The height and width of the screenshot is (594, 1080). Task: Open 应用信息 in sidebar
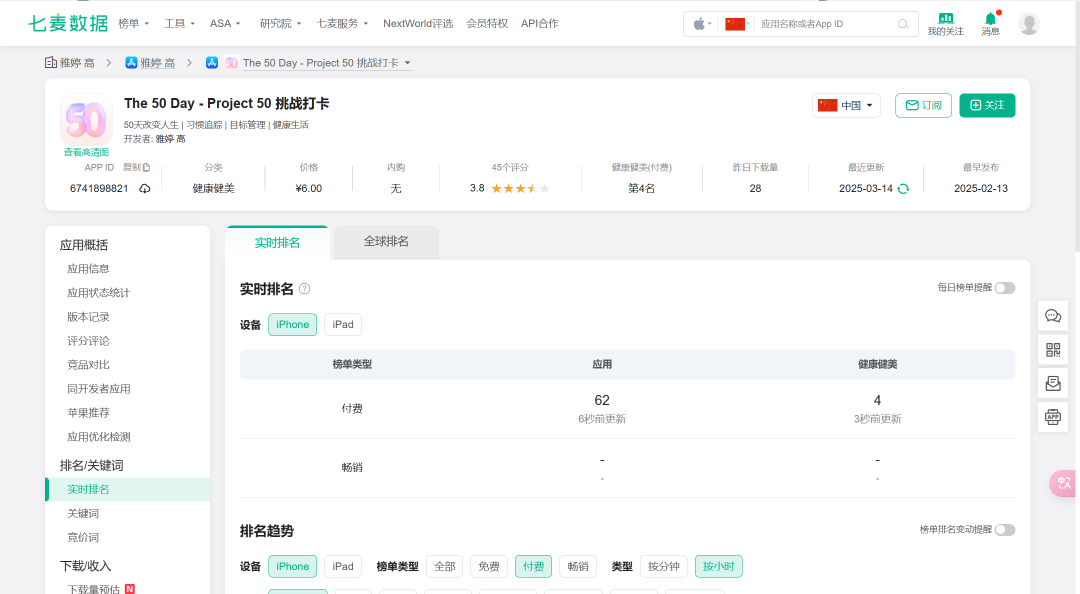pyautogui.click(x=88, y=269)
